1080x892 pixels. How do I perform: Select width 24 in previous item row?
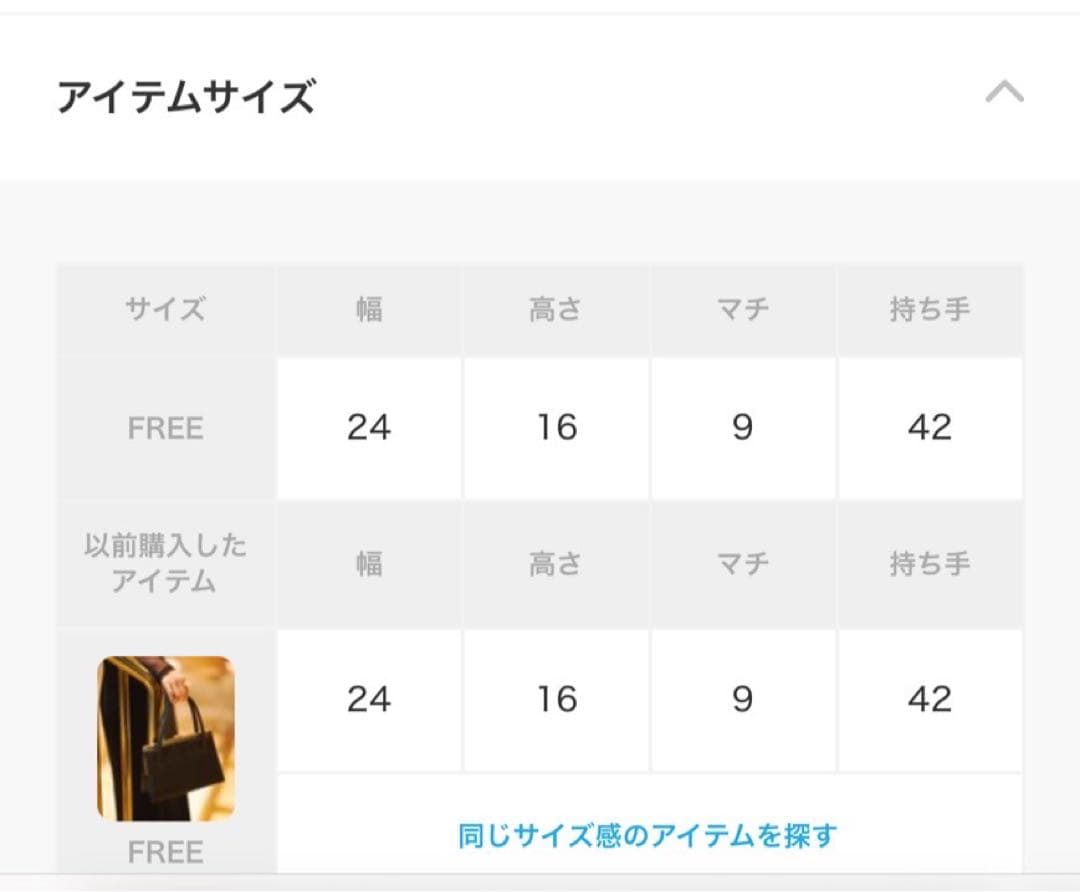[368, 700]
